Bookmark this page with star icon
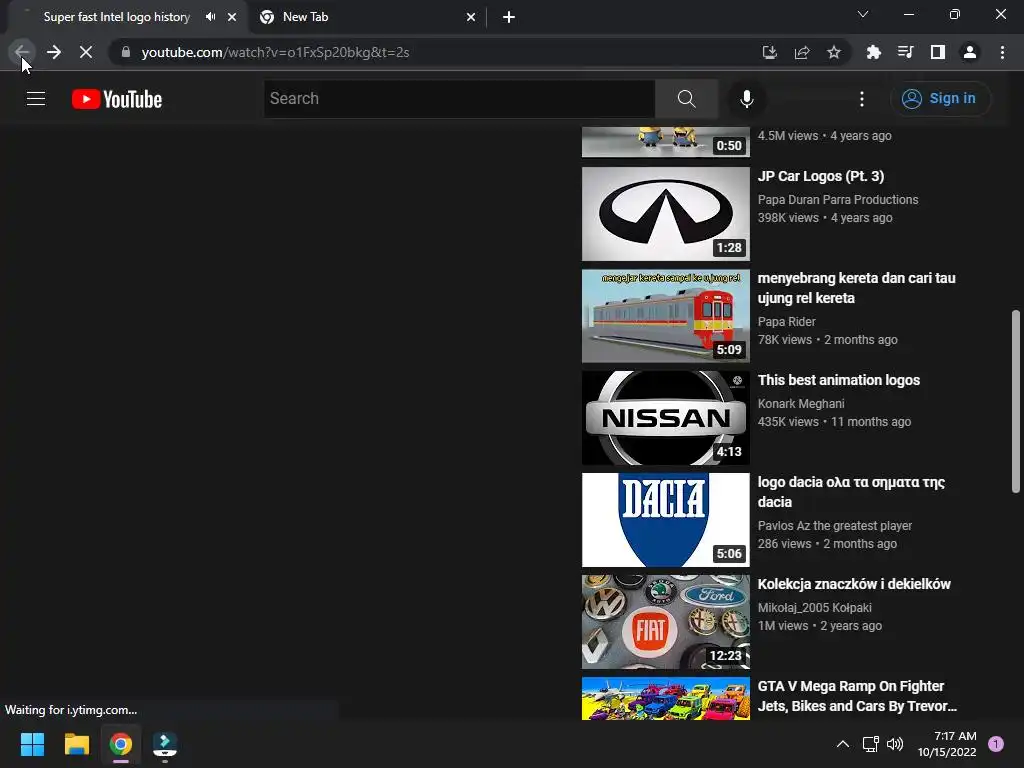The height and width of the screenshot is (768, 1024). coord(834,52)
